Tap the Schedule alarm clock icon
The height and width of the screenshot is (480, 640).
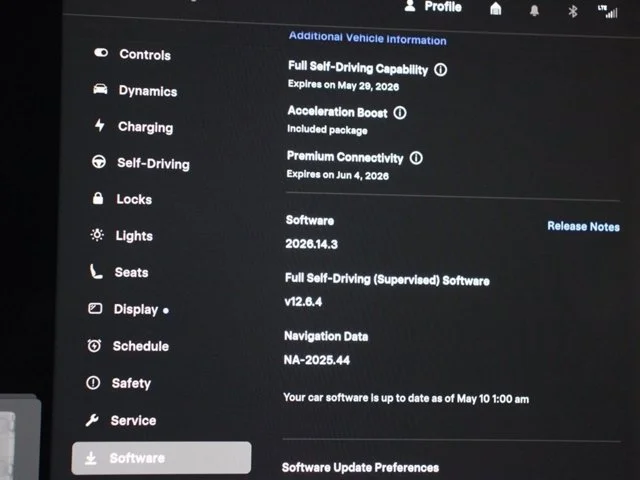pyautogui.click(x=94, y=346)
